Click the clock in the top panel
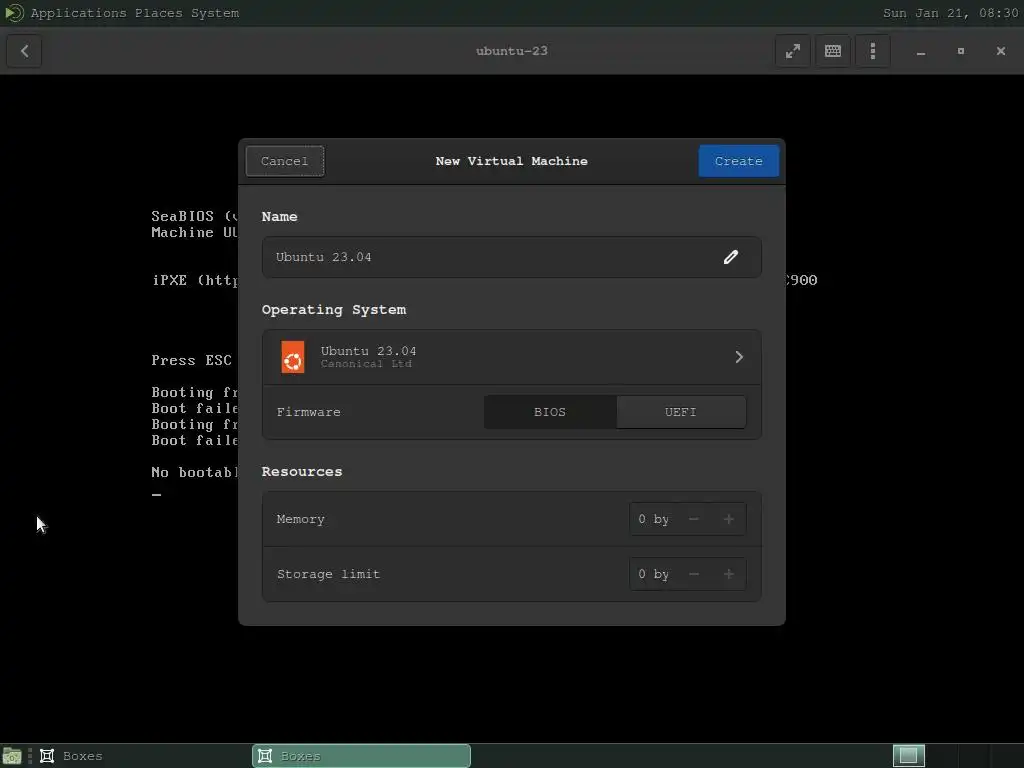The width and height of the screenshot is (1024, 768). 950,13
